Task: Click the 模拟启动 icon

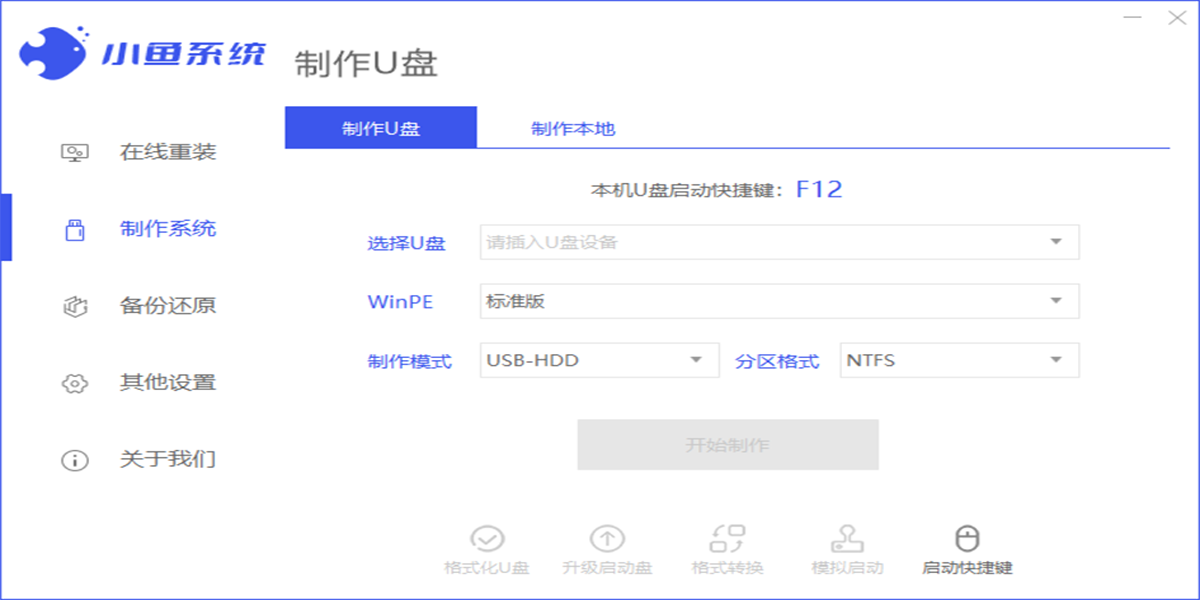Action: pos(847,539)
